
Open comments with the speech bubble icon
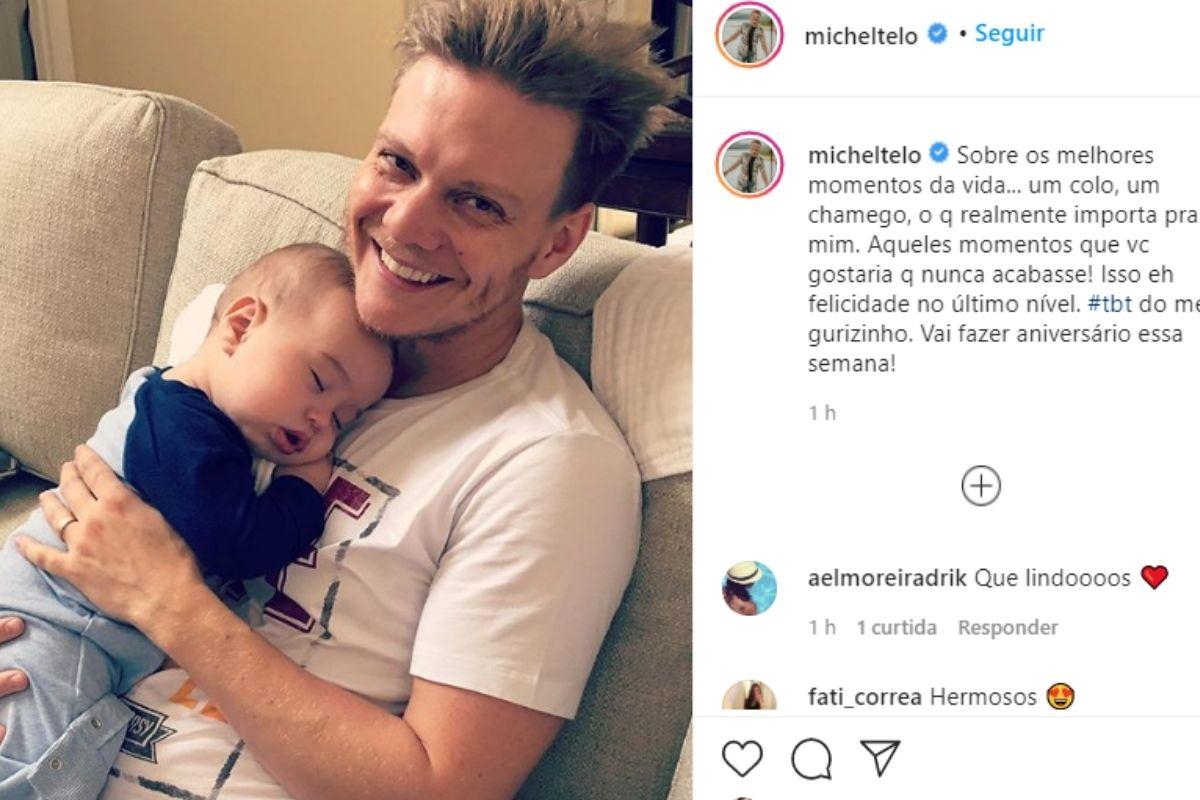point(811,759)
